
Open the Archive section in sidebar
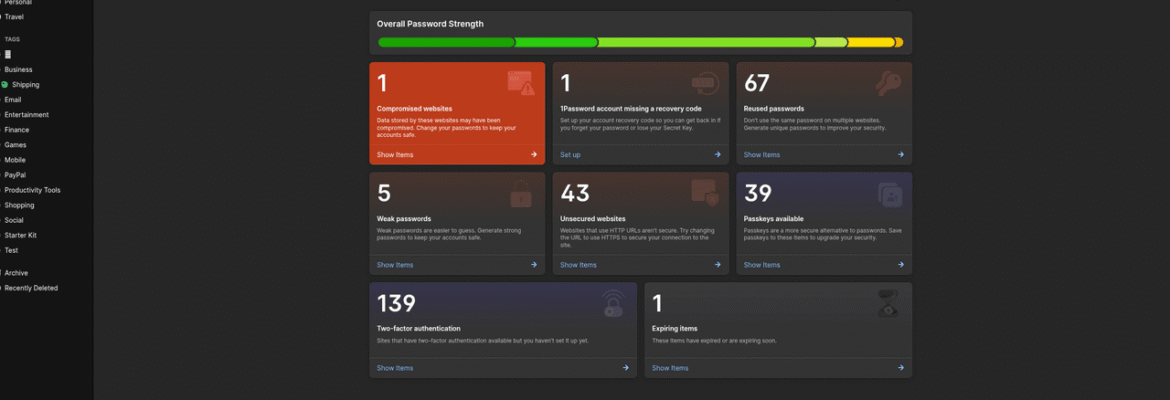[x=16, y=273]
